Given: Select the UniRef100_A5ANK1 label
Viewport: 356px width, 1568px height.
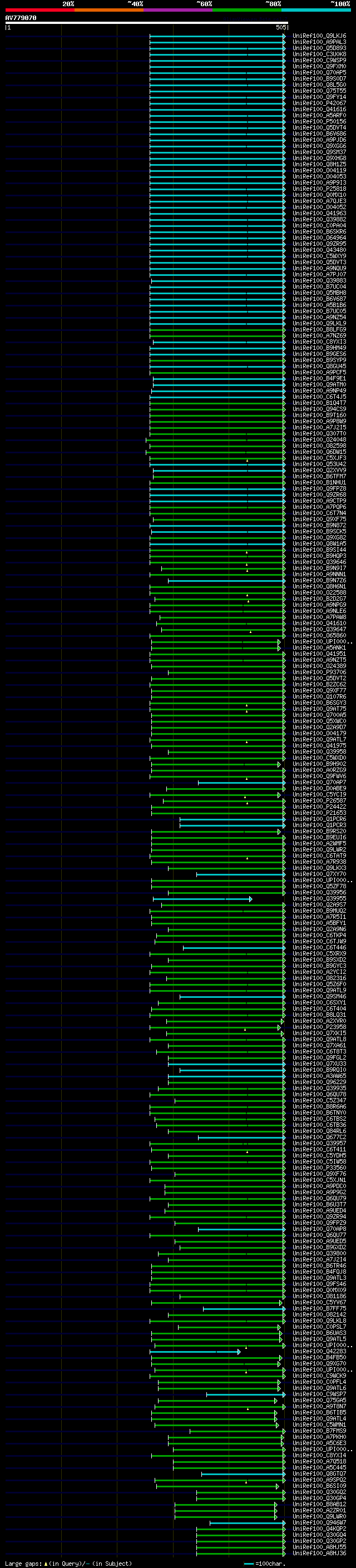Looking at the screenshot, I should point(319,647).
